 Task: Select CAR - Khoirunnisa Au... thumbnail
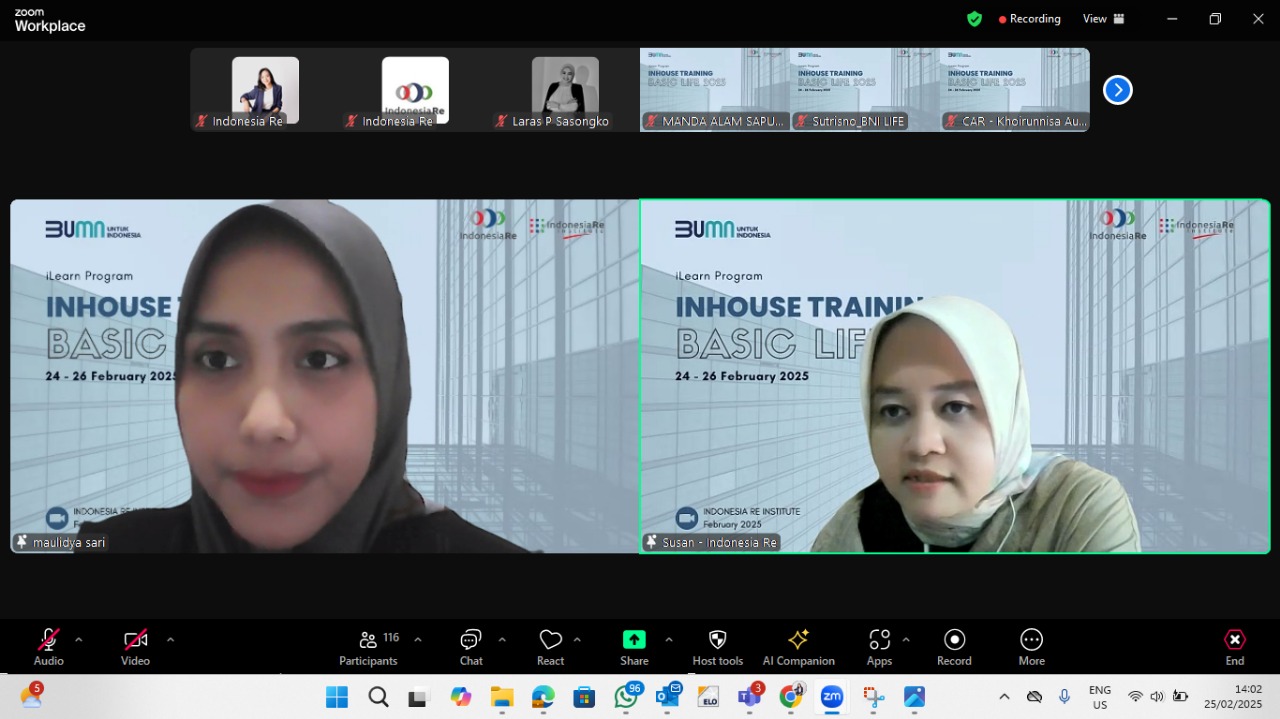click(x=1015, y=90)
